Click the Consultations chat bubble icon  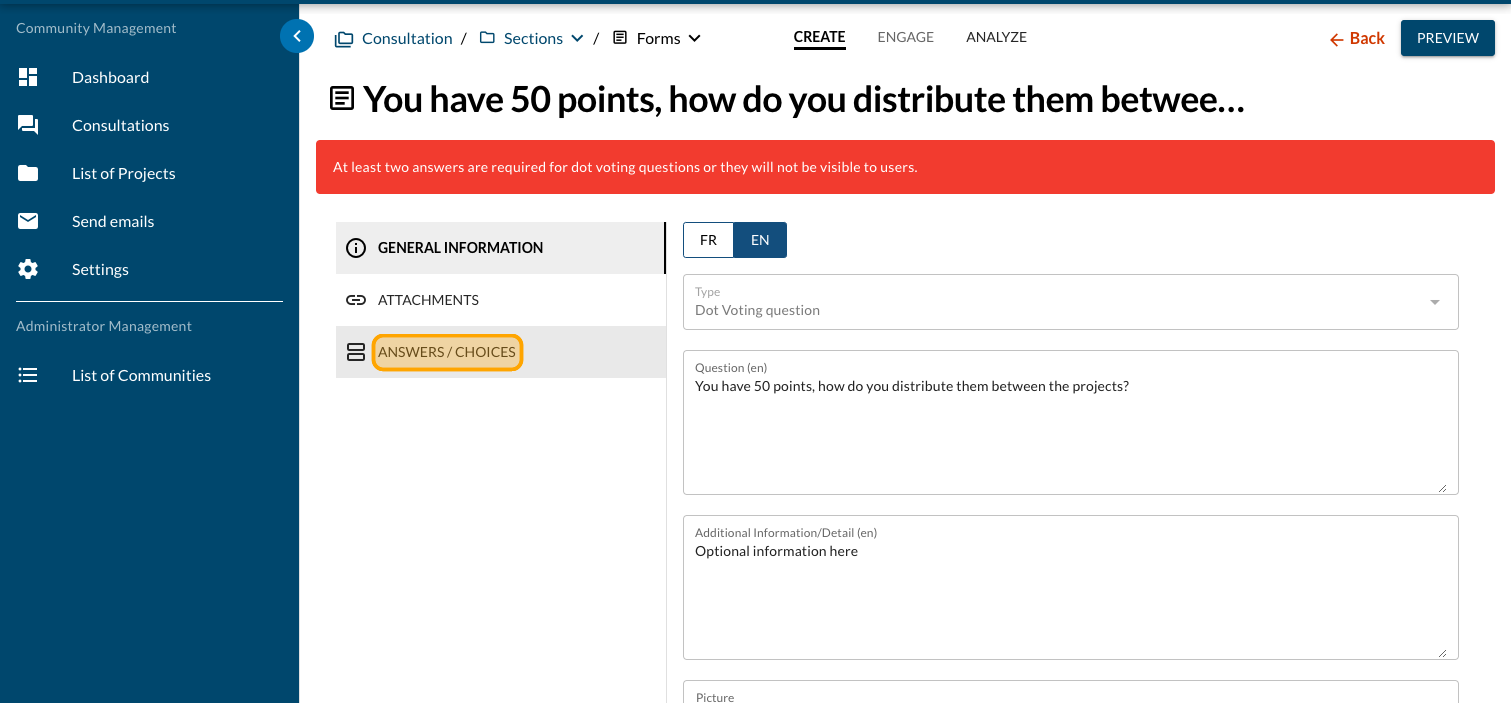tap(28, 125)
